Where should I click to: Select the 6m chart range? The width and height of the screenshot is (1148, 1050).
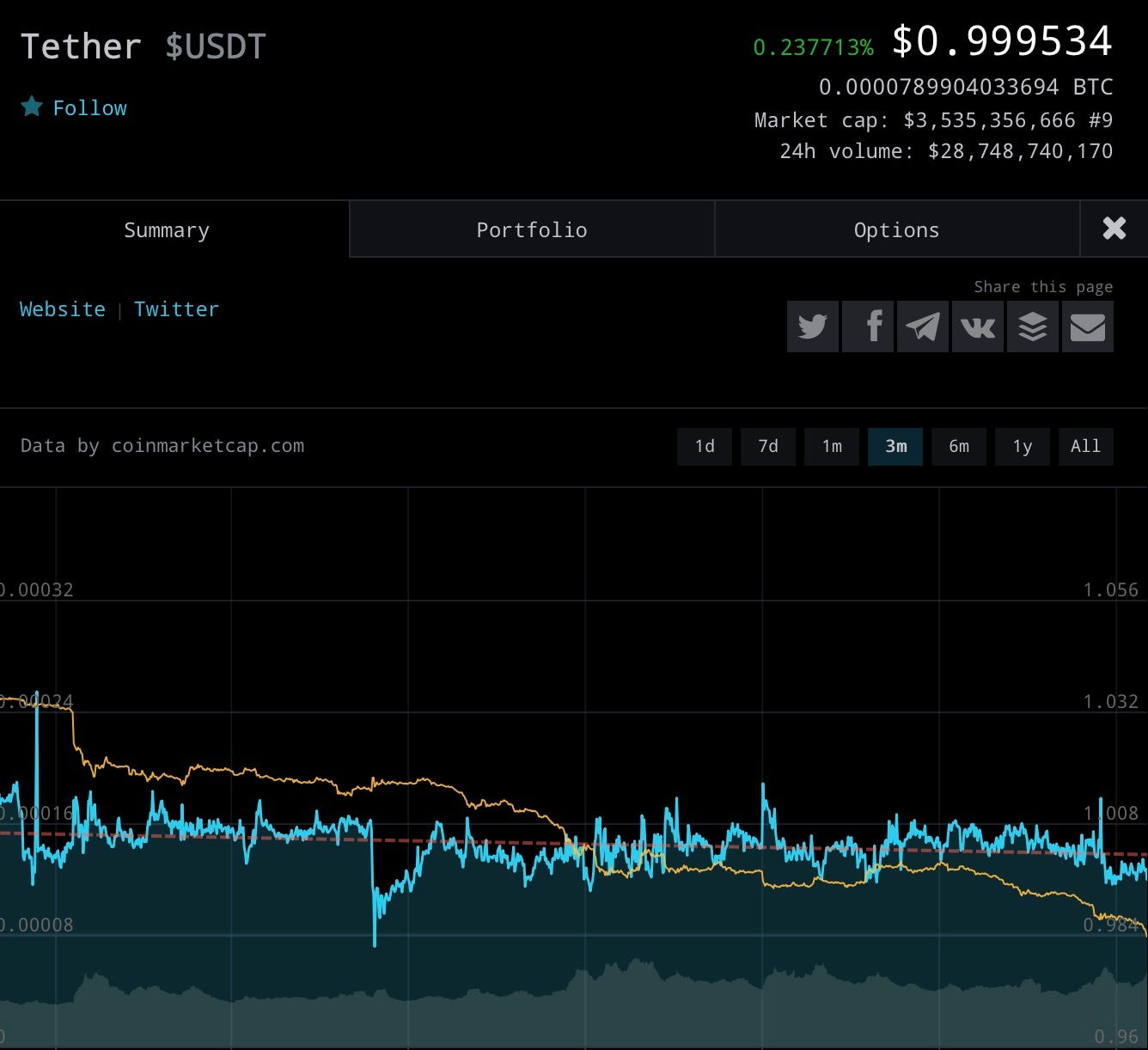click(x=959, y=447)
